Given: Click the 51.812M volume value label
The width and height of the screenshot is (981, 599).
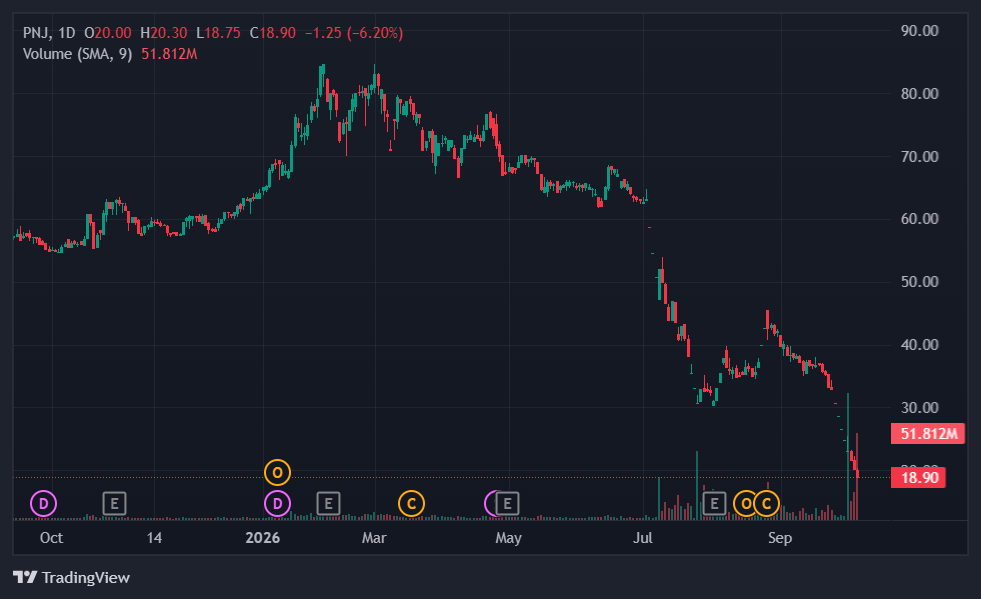Looking at the screenshot, I should [x=928, y=433].
